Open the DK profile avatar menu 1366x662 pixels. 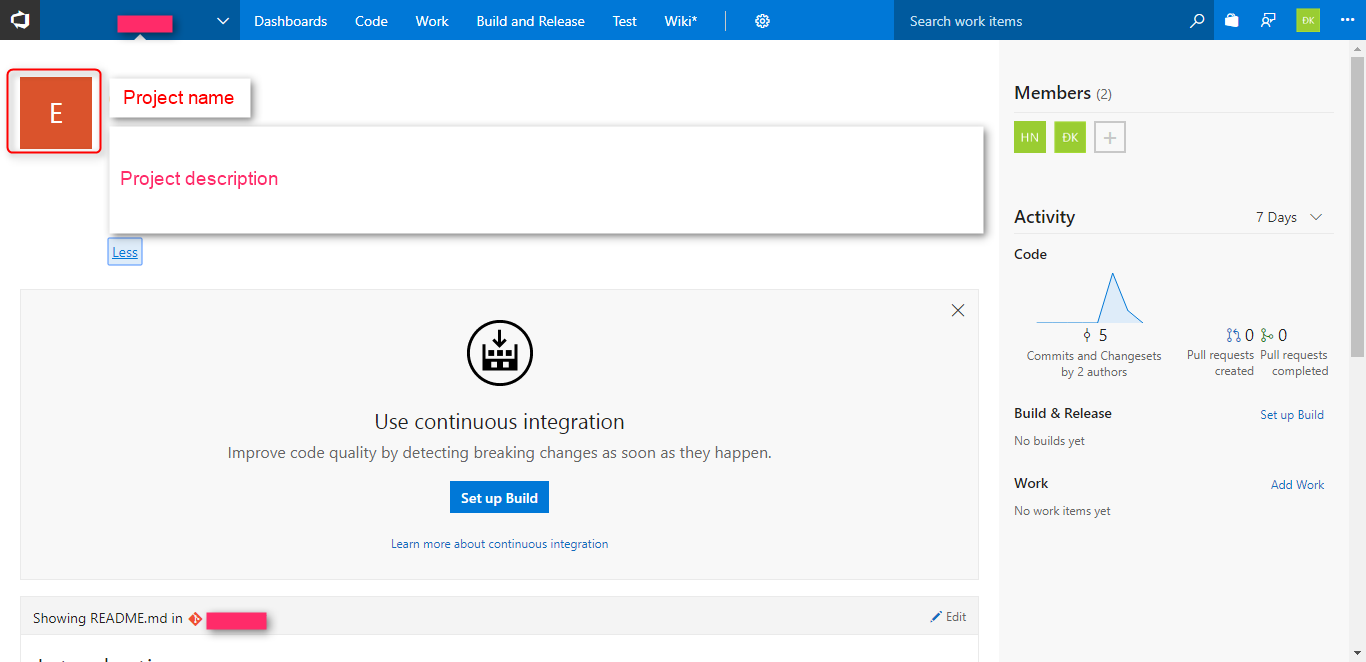point(1307,19)
